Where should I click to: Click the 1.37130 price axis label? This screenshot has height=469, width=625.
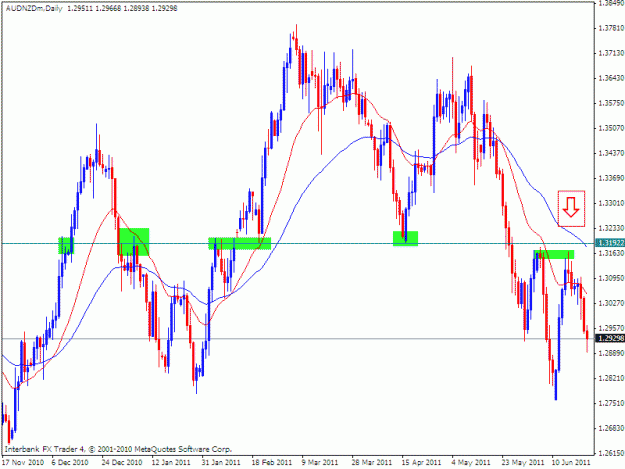coord(611,53)
